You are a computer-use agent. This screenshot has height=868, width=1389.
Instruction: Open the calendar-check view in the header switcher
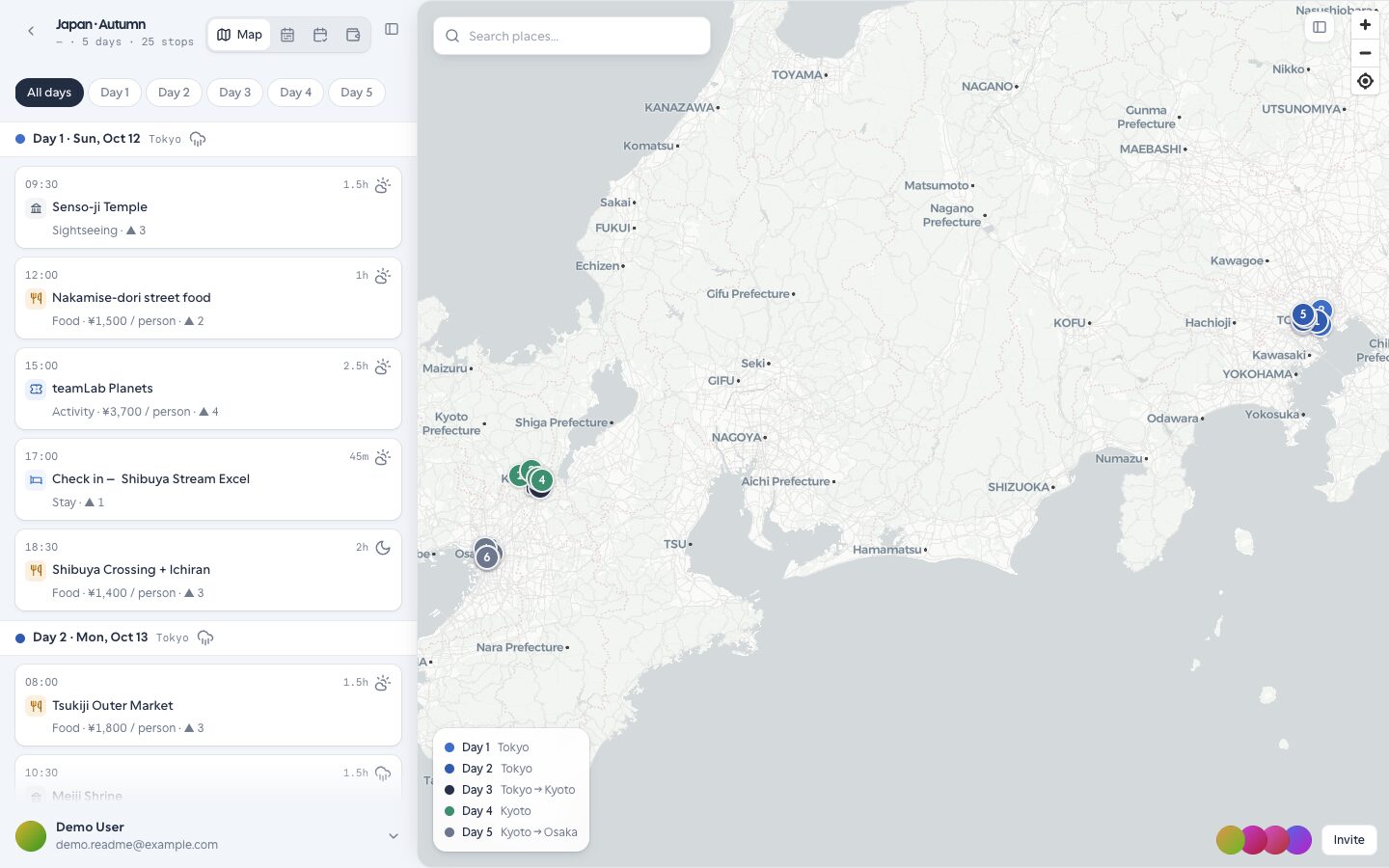320,35
